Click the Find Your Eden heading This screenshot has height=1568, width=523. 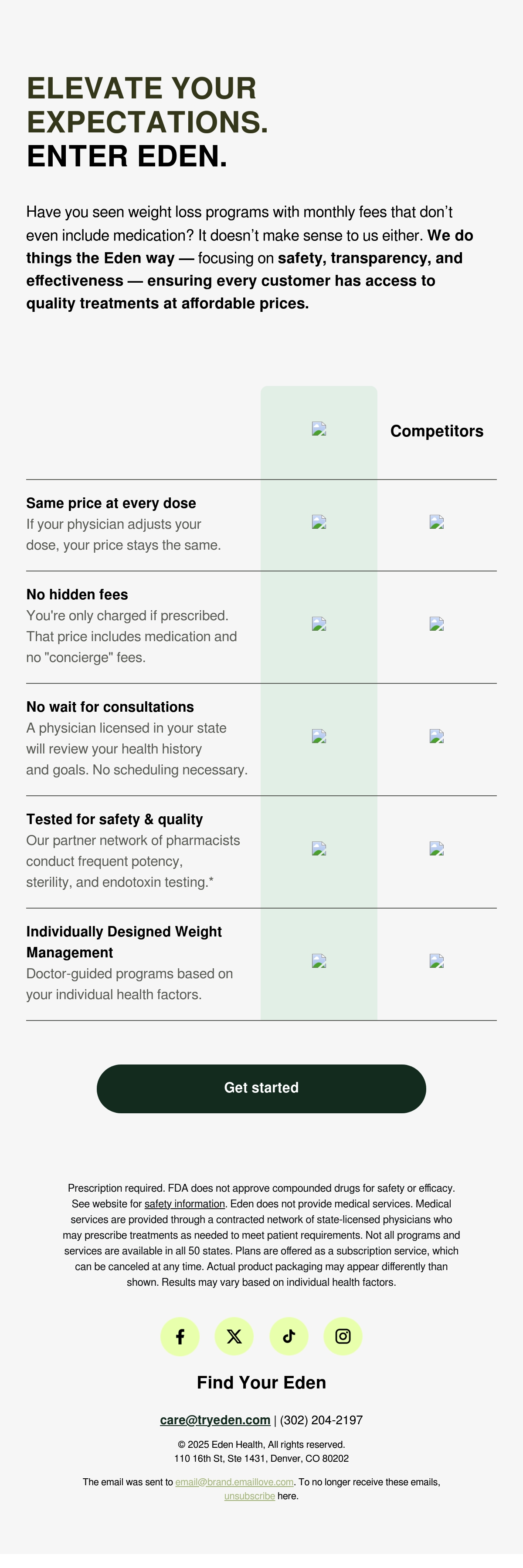261,1382
